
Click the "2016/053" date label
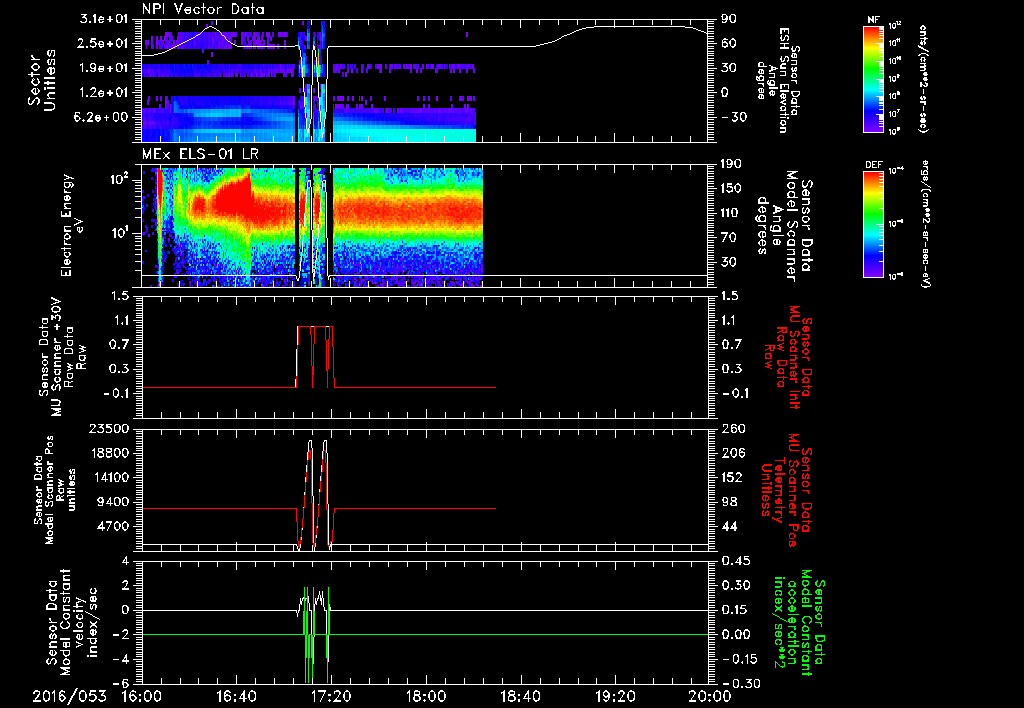pyautogui.click(x=69, y=696)
